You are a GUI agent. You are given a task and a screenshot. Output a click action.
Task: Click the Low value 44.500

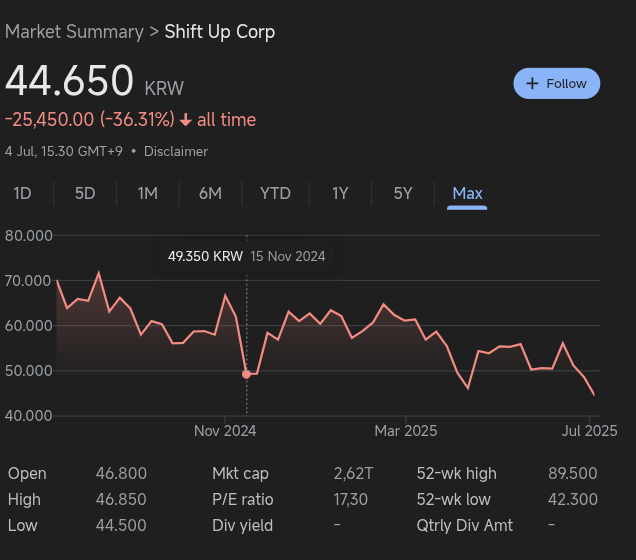tap(121, 525)
